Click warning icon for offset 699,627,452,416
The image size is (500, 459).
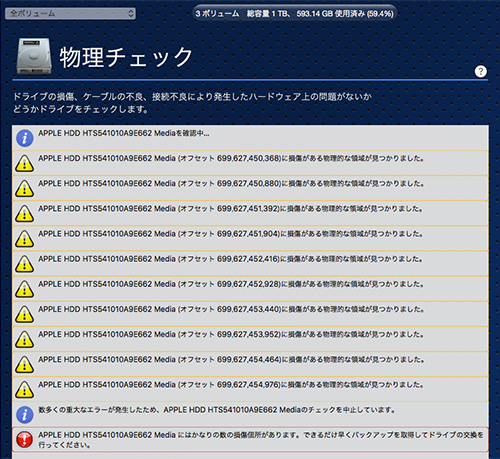(x=24, y=264)
